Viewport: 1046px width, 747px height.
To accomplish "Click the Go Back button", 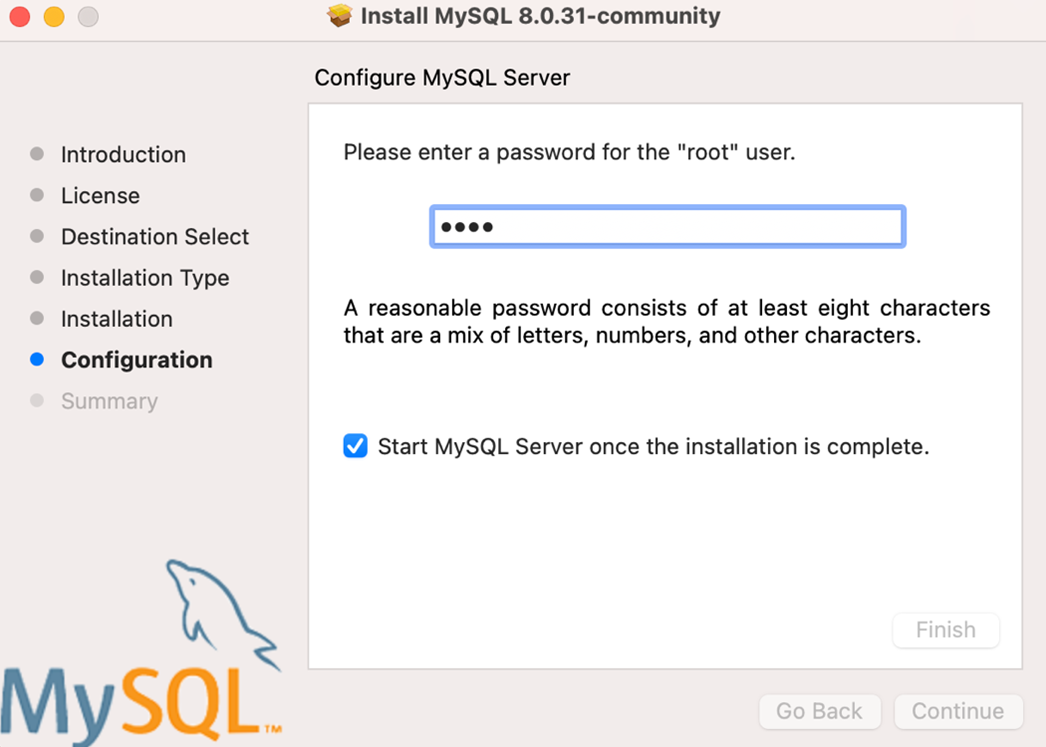I will 819,711.
